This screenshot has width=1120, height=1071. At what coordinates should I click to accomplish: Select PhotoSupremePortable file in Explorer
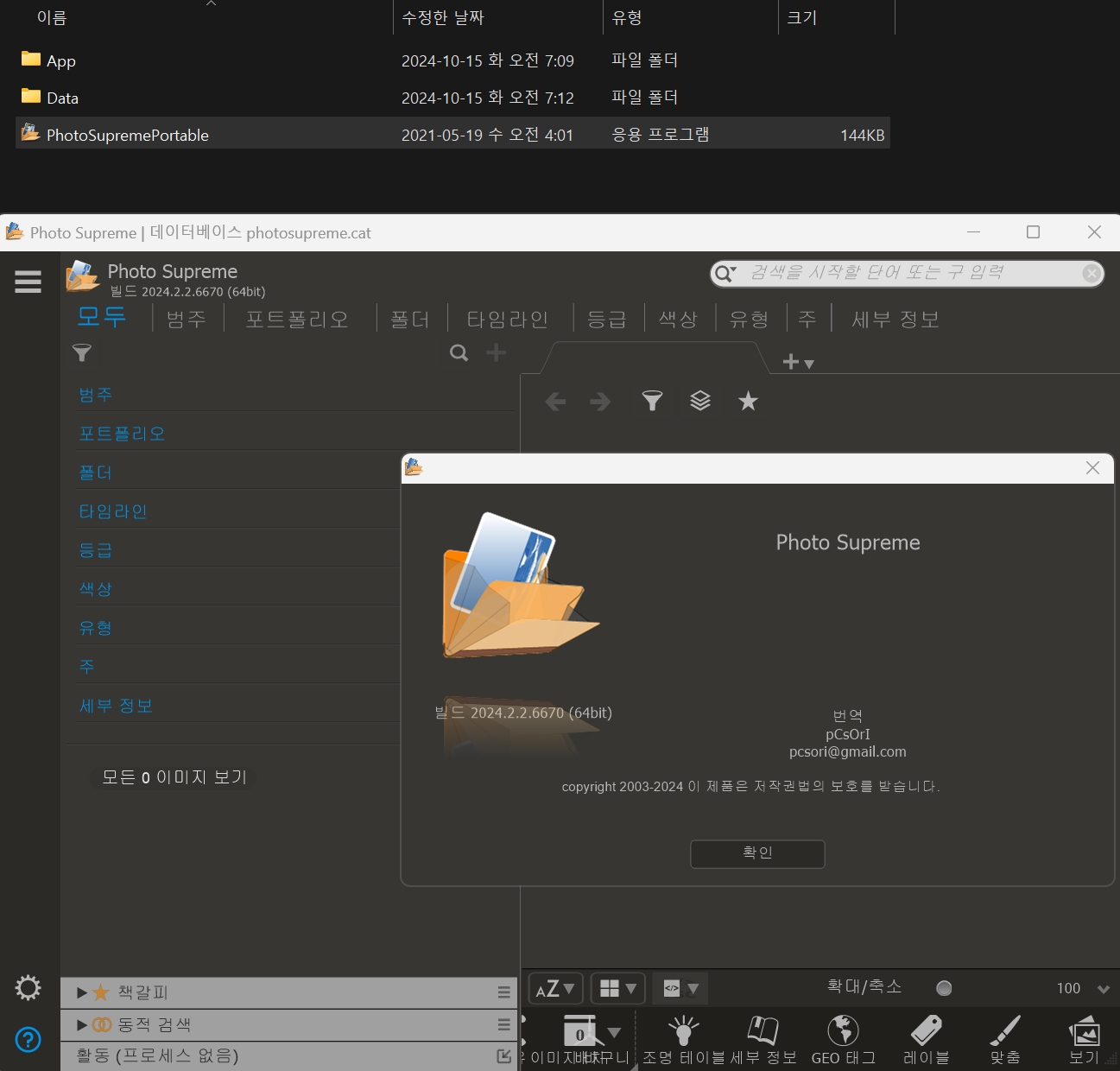pyautogui.click(x=452, y=134)
